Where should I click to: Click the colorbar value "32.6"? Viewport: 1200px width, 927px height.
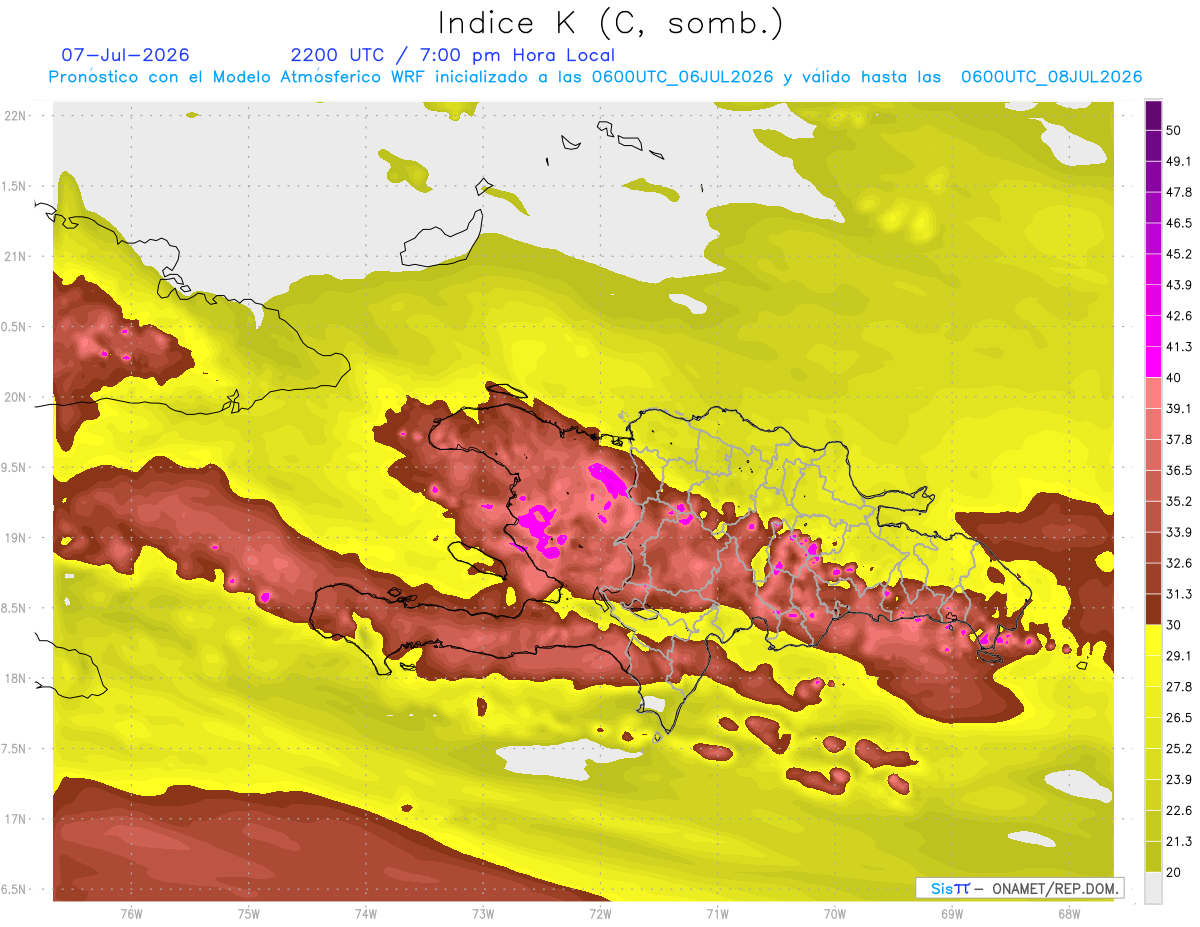[1178, 563]
